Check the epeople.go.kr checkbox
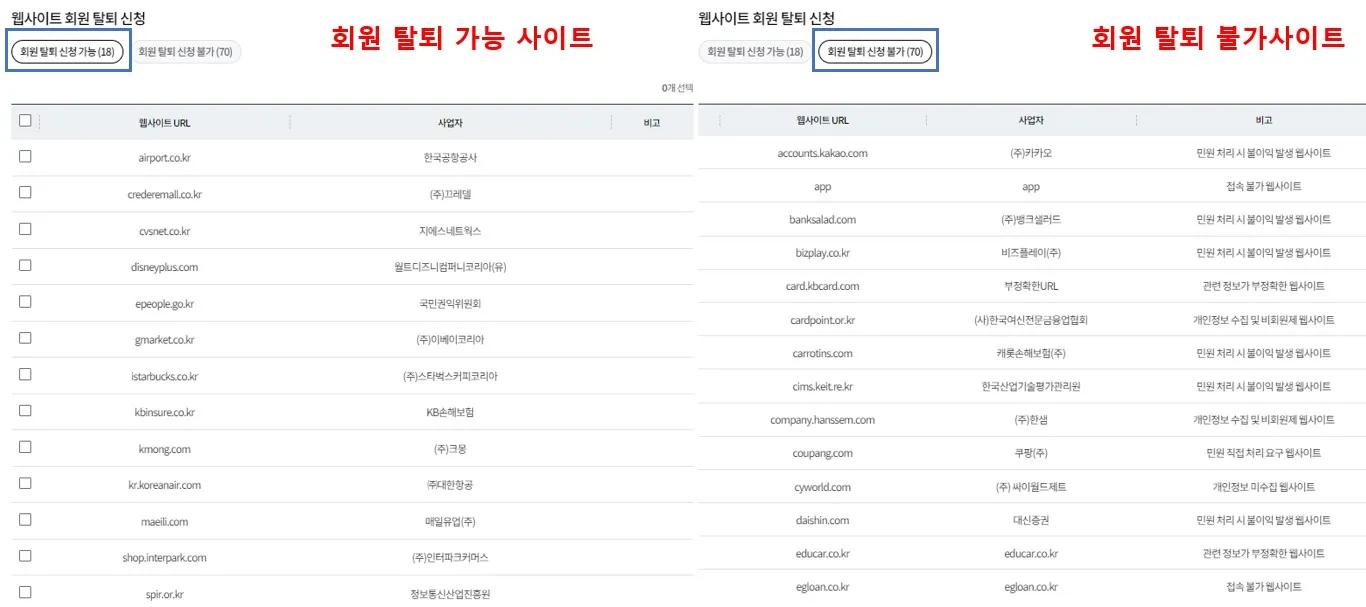Screen dimensions: 1366x607 [25, 302]
